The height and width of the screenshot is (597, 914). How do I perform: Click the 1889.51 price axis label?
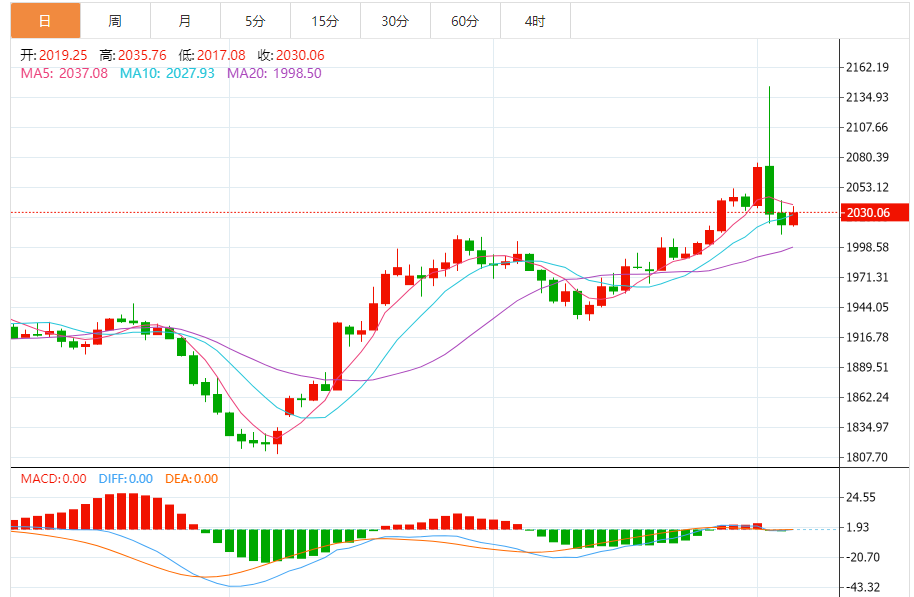click(x=867, y=367)
